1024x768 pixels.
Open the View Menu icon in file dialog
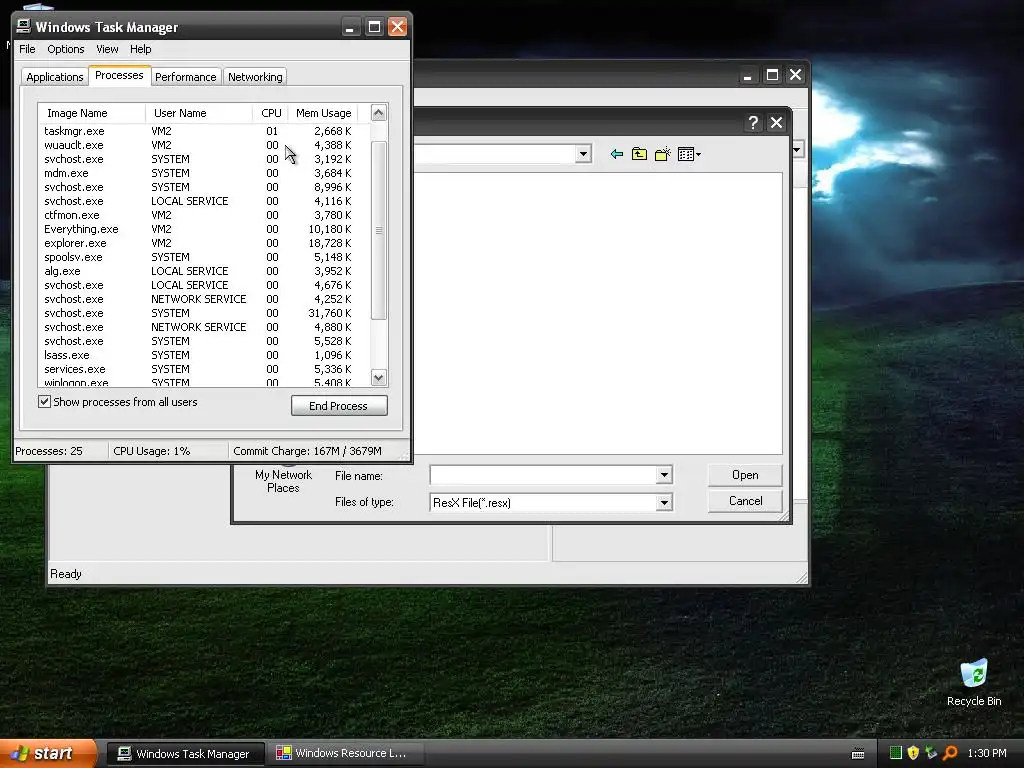tap(689, 154)
